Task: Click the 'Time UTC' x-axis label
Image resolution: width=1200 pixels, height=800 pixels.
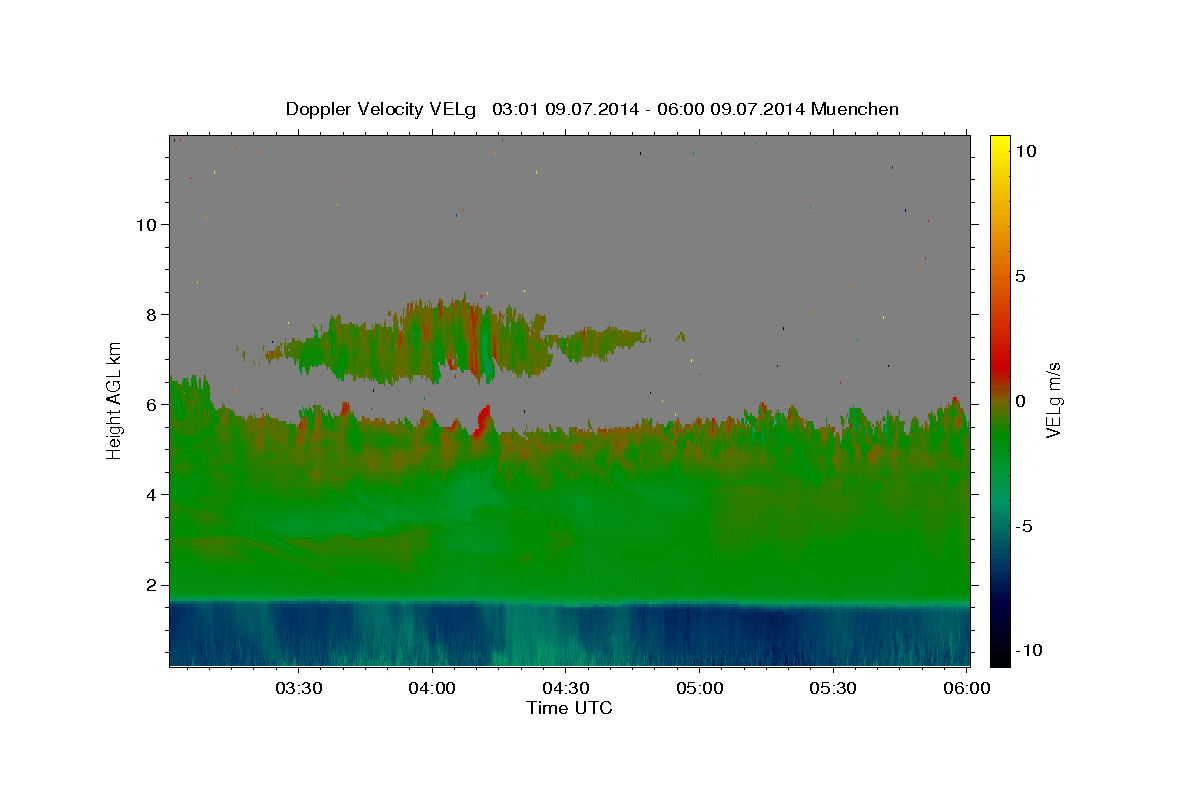Action: [x=569, y=708]
